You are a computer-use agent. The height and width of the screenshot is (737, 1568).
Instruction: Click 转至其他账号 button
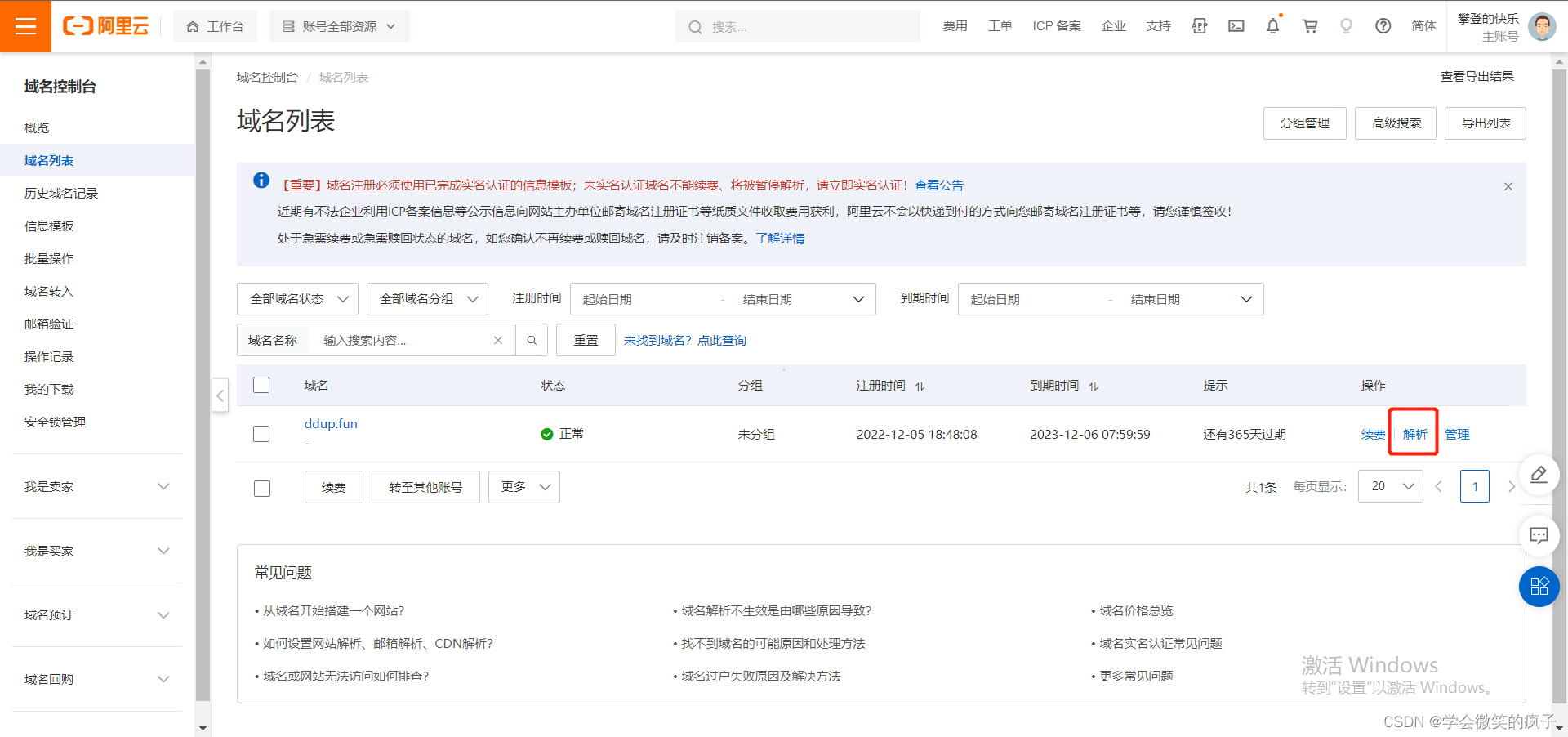coord(425,487)
